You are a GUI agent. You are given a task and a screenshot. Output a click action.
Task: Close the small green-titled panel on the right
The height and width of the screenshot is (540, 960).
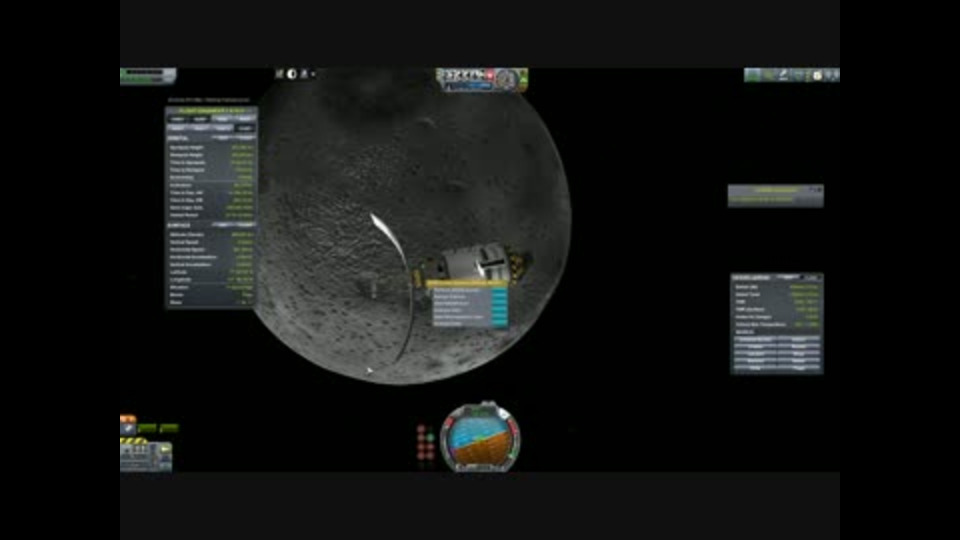point(820,189)
